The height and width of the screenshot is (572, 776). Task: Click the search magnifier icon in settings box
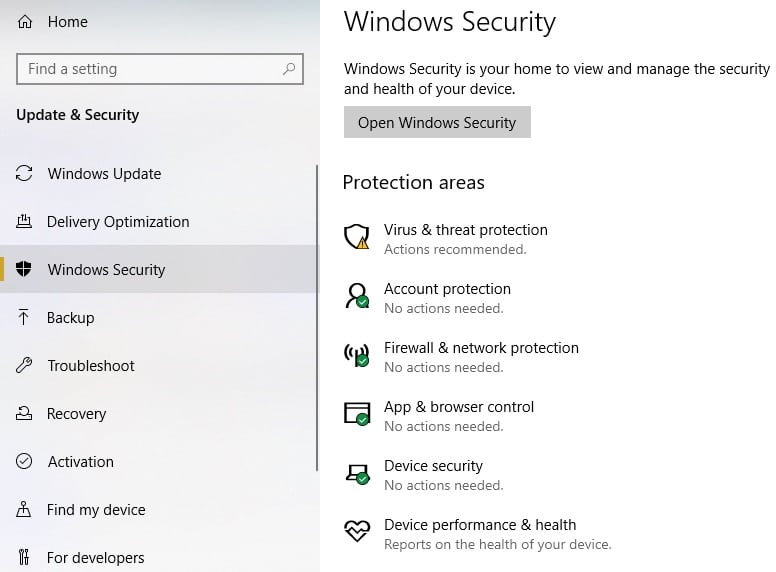(289, 69)
